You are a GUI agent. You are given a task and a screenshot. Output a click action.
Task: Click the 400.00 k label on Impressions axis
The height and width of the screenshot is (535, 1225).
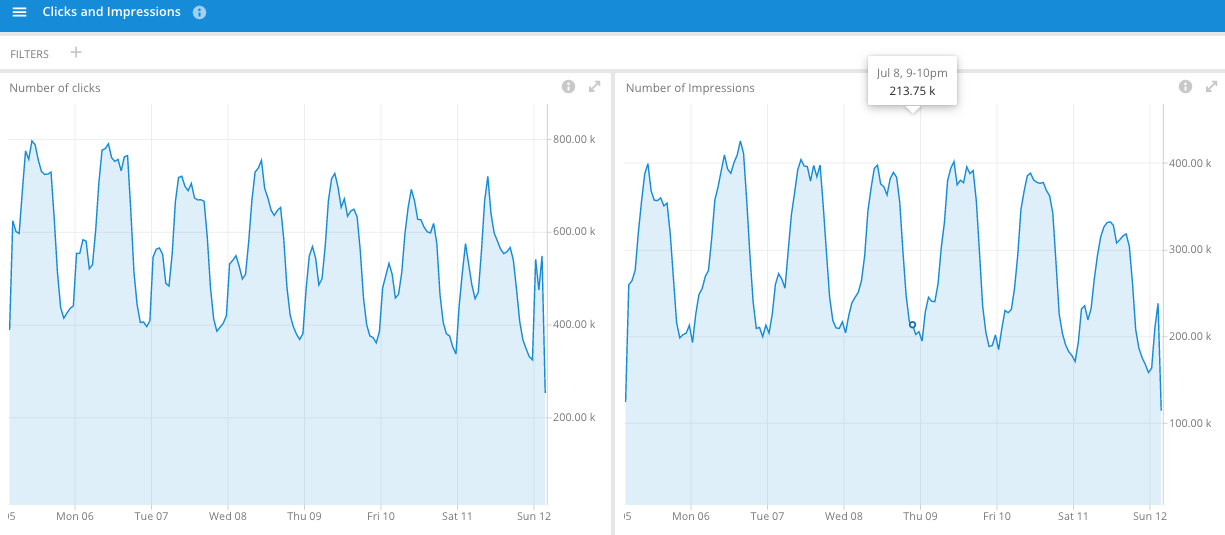(1191, 162)
